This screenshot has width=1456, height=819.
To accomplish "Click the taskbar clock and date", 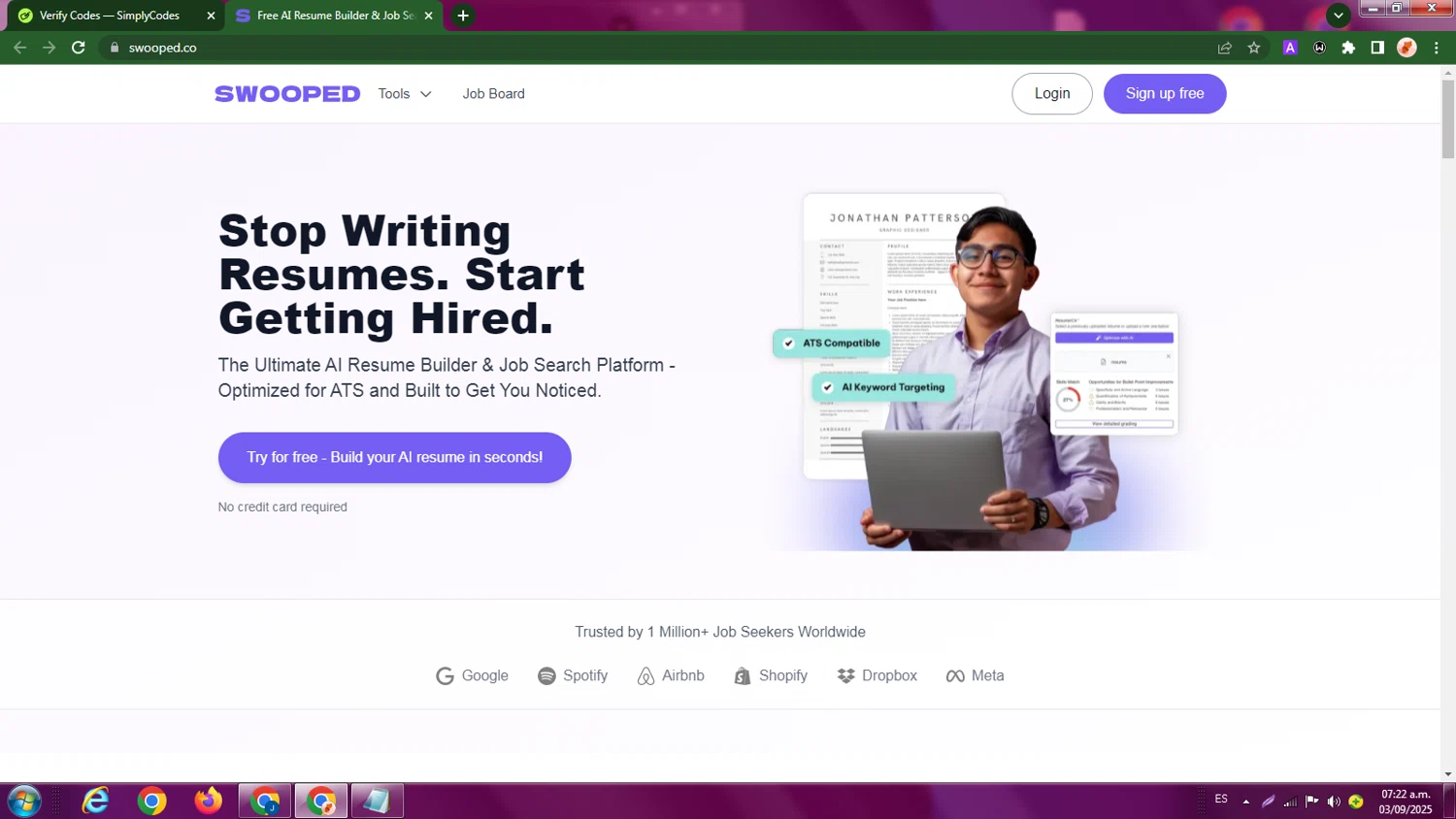I will [x=1406, y=802].
